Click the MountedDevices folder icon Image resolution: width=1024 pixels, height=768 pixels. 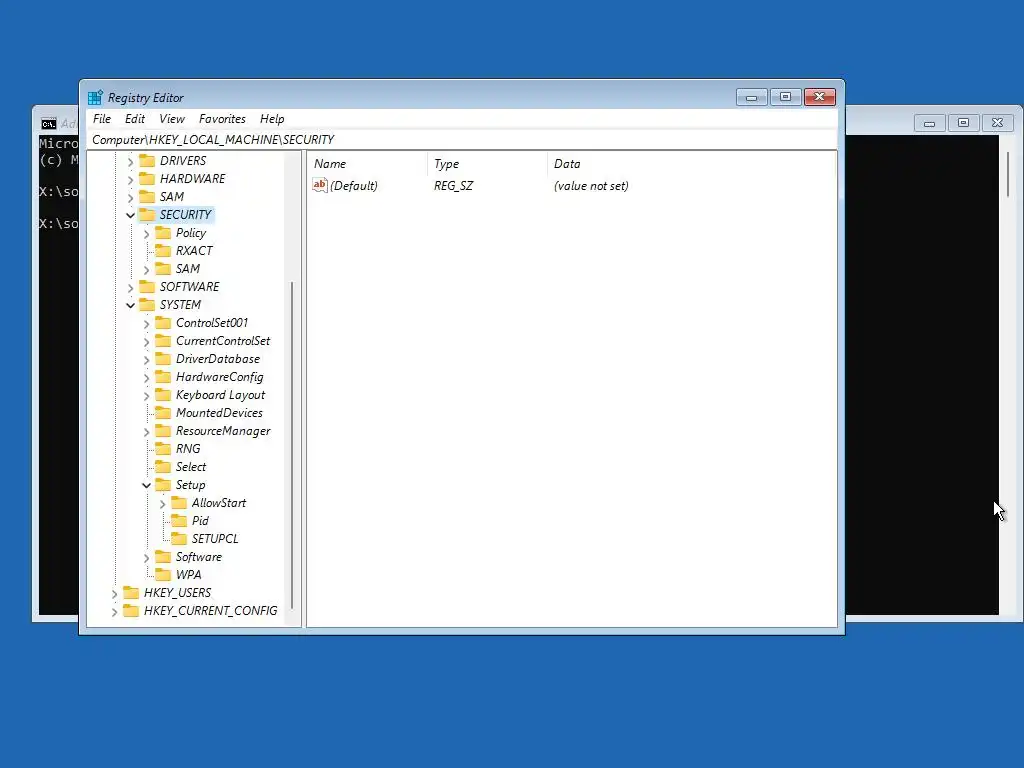[x=163, y=413]
